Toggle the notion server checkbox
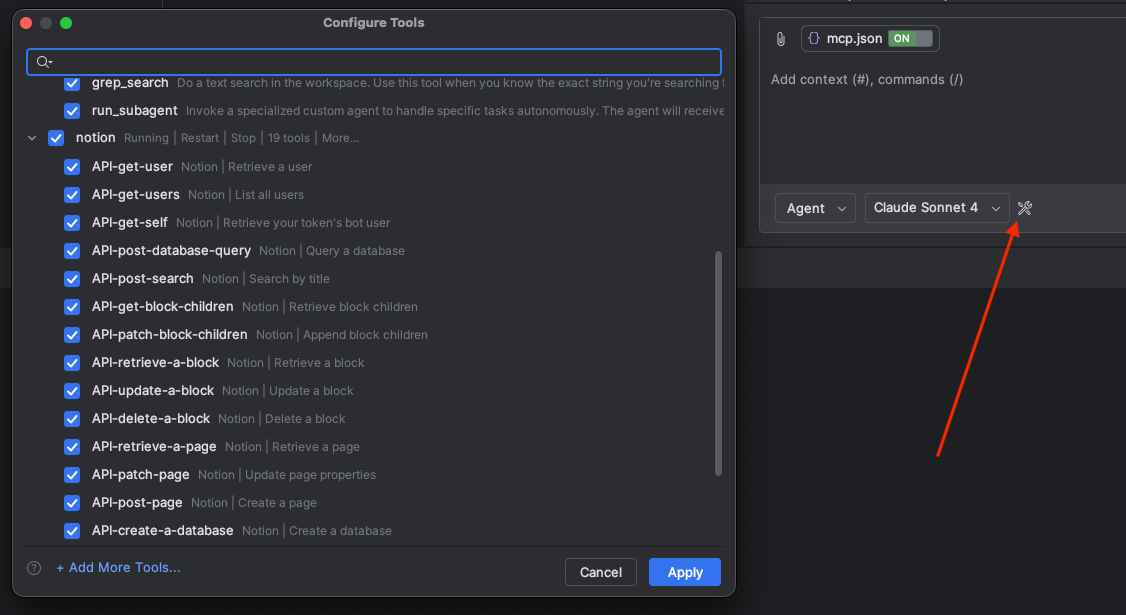Viewport: 1126px width, 615px height. [x=56, y=138]
